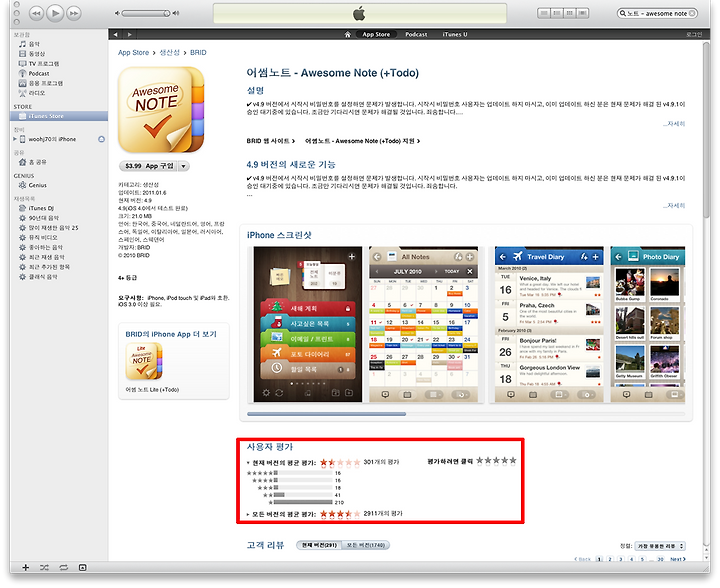The height and width of the screenshot is (588, 720).
Task: Clear the search field with X button
Action: click(692, 14)
